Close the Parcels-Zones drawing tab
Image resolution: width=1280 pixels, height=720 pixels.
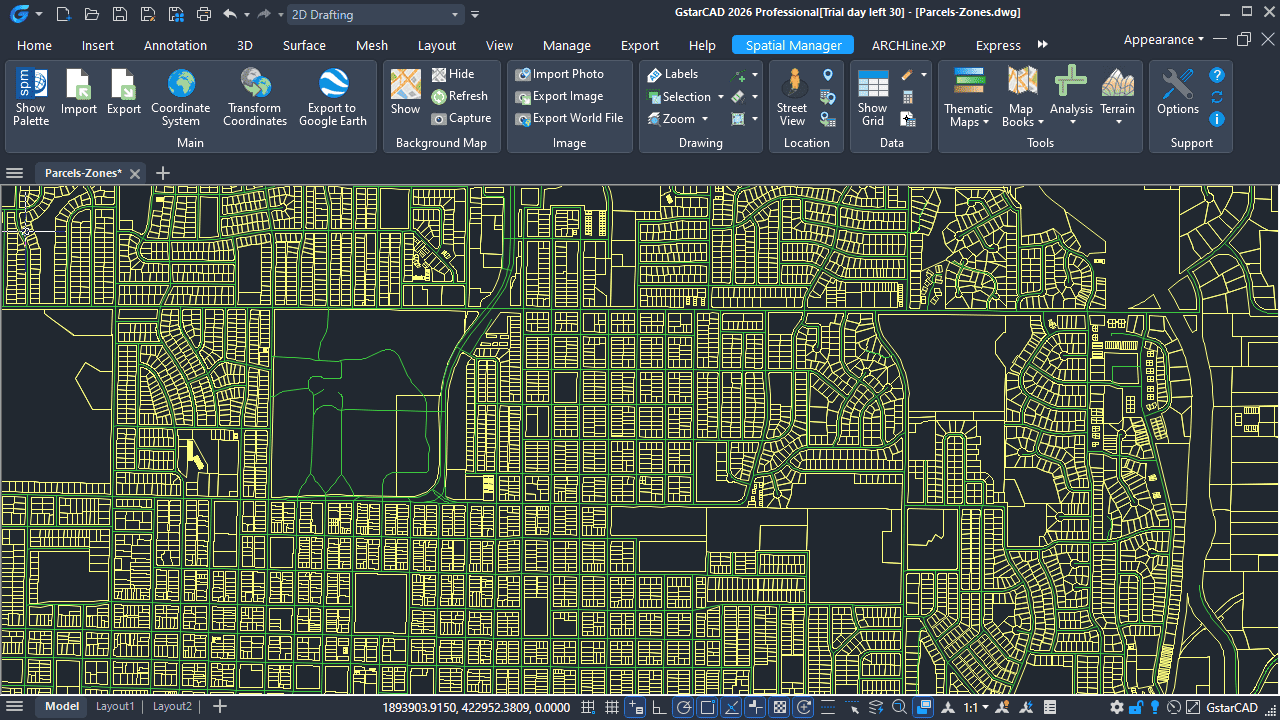(x=135, y=173)
